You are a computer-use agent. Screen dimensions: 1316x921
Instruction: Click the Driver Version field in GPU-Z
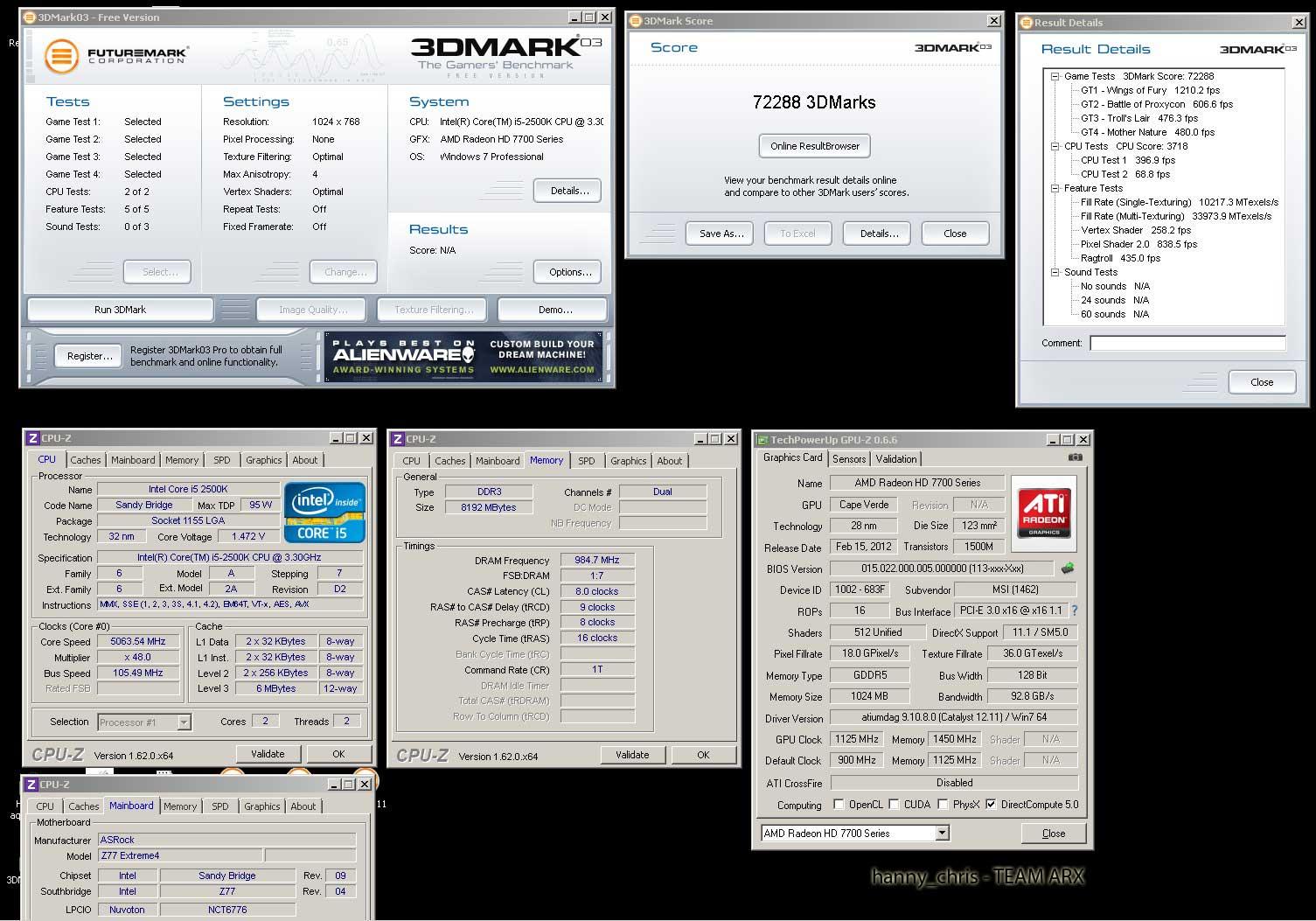click(x=953, y=717)
